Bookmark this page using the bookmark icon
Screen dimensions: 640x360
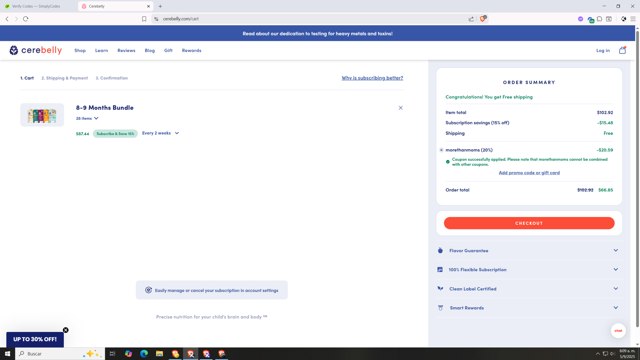pos(144,19)
